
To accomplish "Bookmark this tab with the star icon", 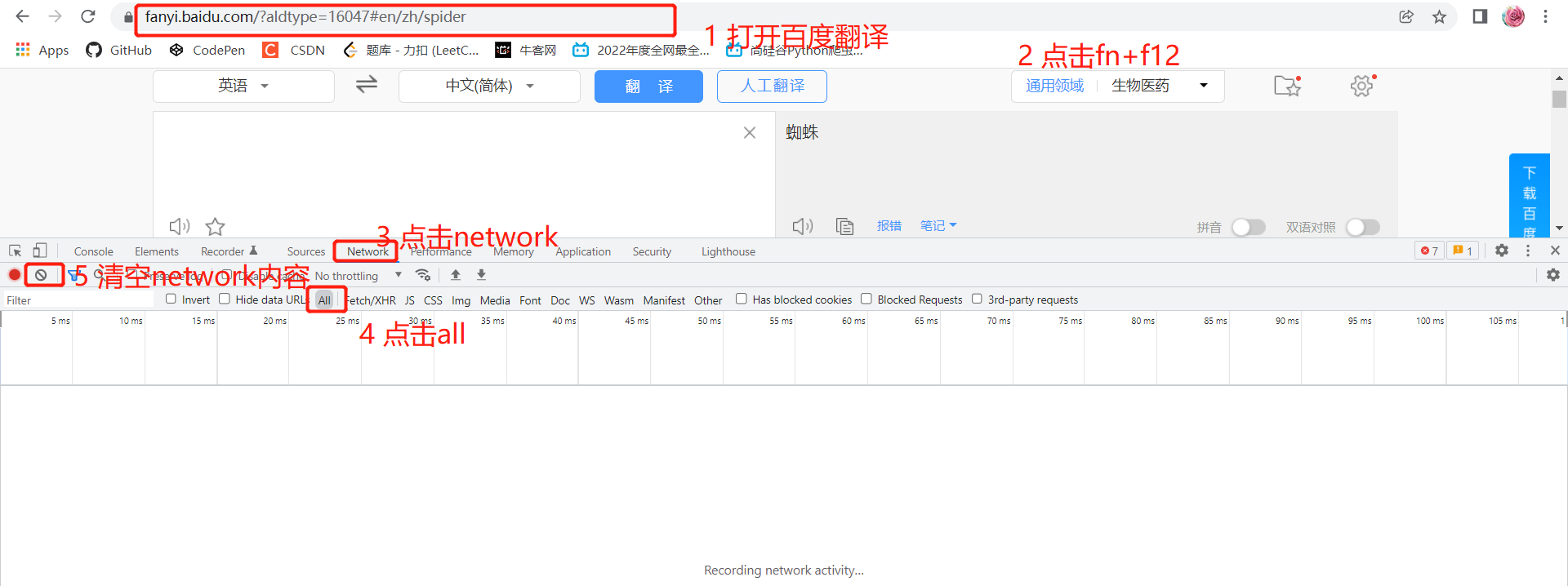I will click(1439, 16).
